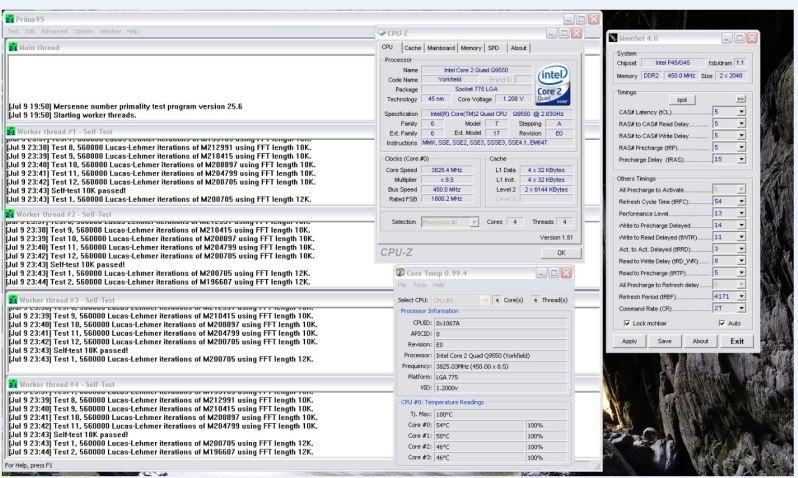This screenshot has width=798, height=478.
Task: Click the Main thread window icon
Action: tap(13, 47)
